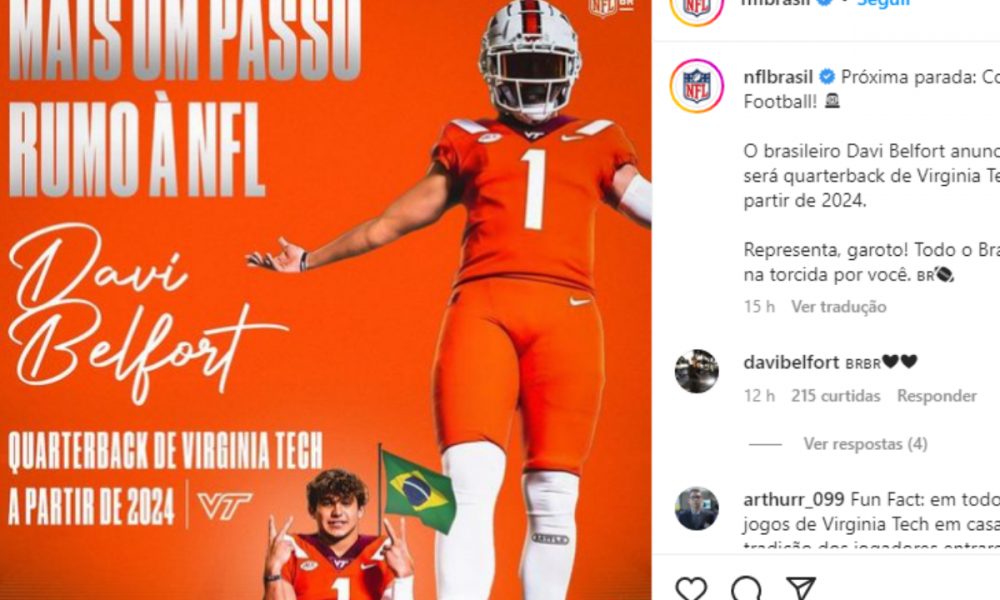Open the davibelfort username link

point(791,362)
